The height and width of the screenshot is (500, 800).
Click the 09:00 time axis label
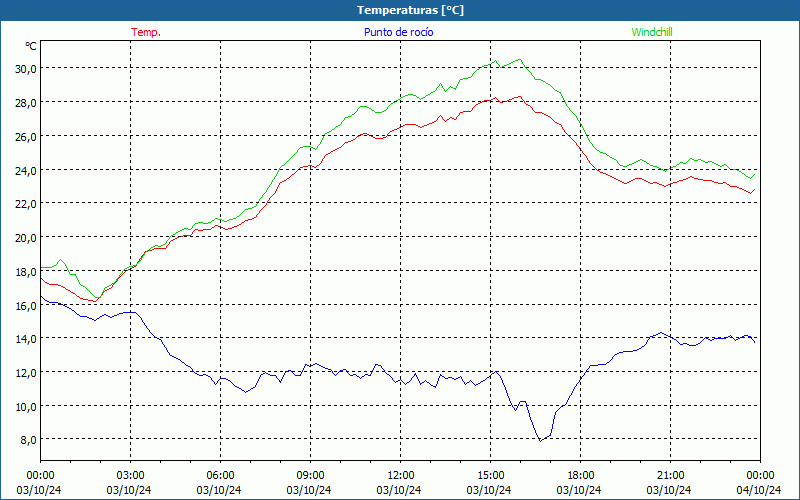tap(310, 476)
